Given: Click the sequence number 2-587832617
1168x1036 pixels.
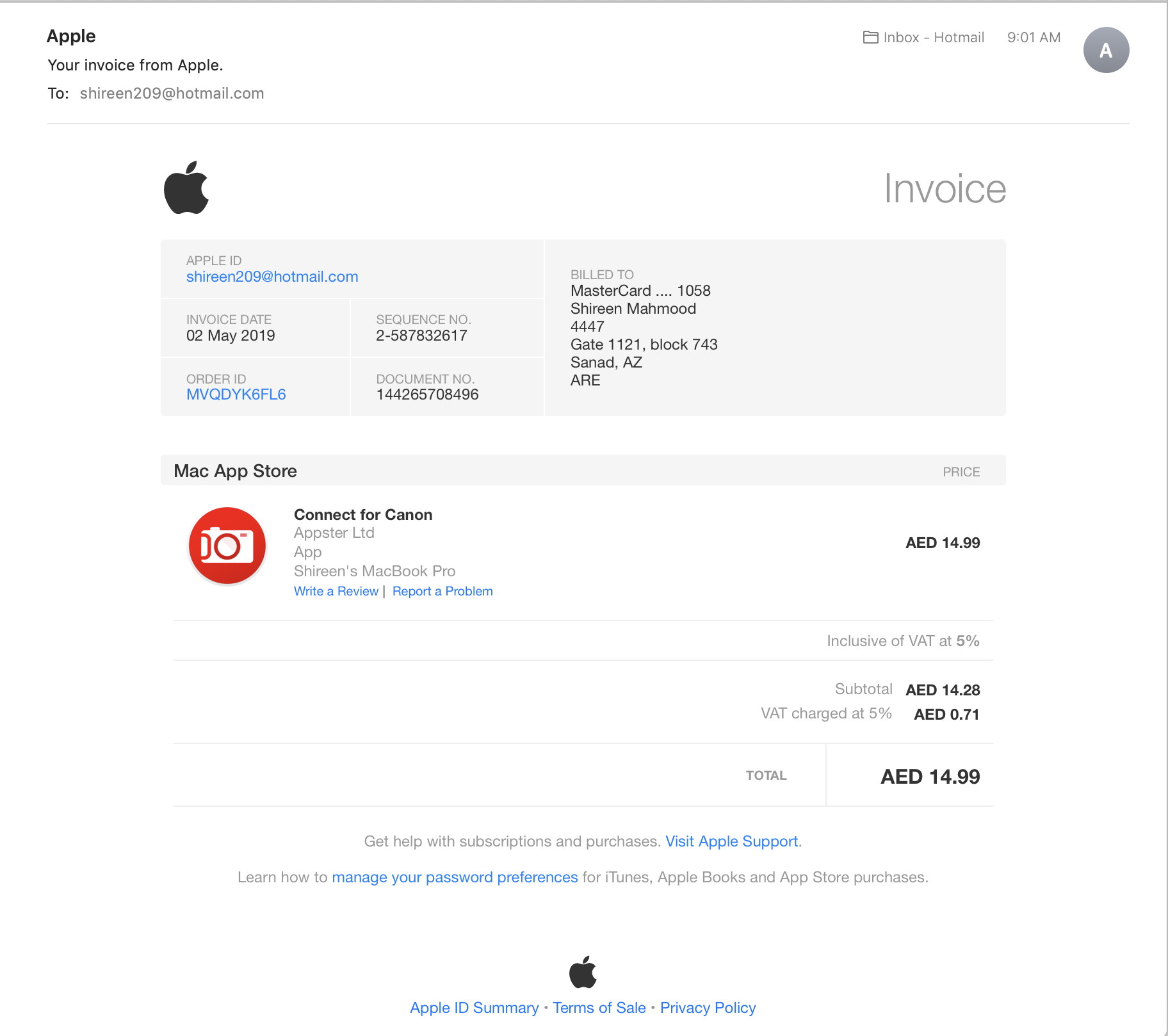Looking at the screenshot, I should (421, 336).
